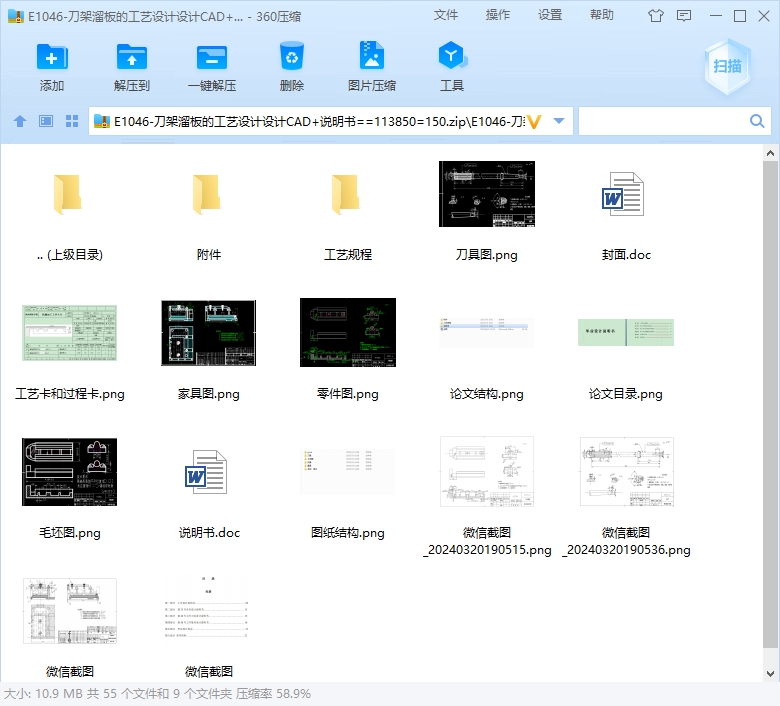Click the search magnifier icon
The height and width of the screenshot is (706, 780).
coord(757,121)
